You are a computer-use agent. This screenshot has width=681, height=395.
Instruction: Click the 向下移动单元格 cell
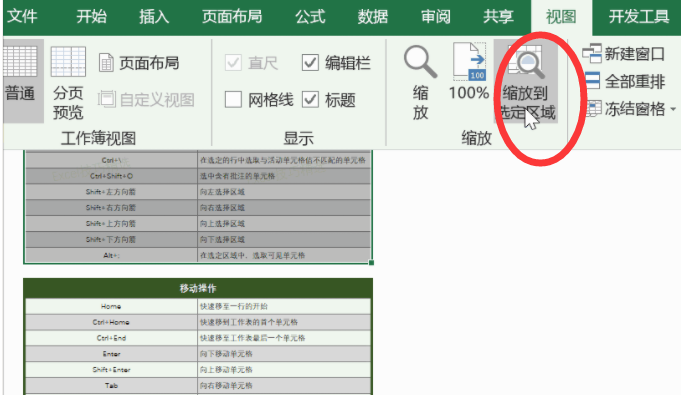(x=284, y=354)
